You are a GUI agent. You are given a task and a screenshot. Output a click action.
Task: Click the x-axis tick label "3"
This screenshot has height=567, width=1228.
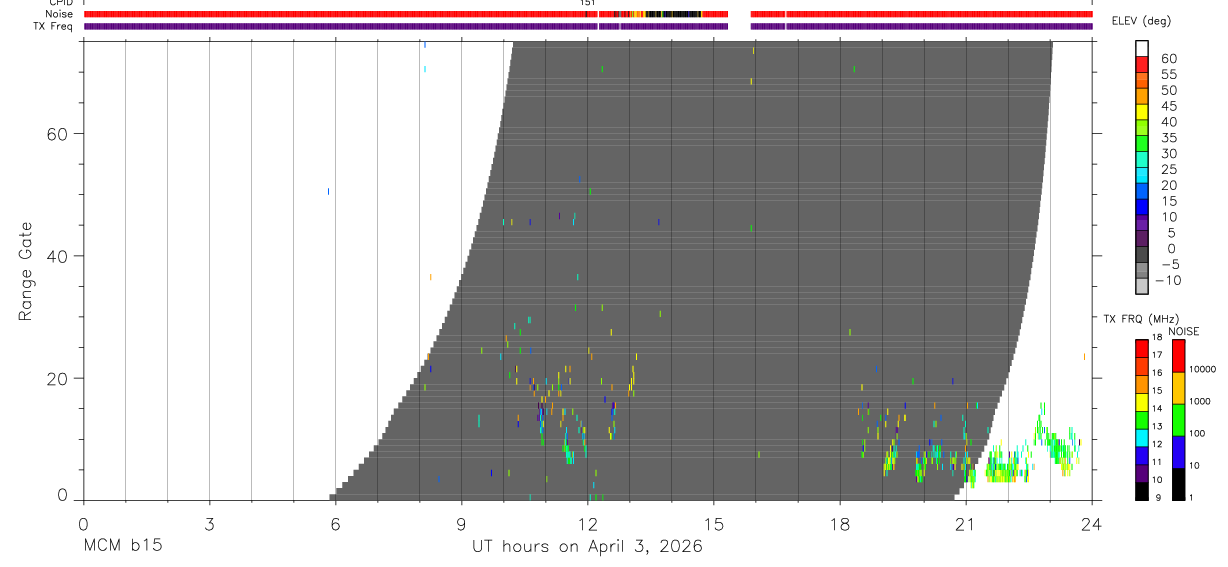tap(209, 522)
